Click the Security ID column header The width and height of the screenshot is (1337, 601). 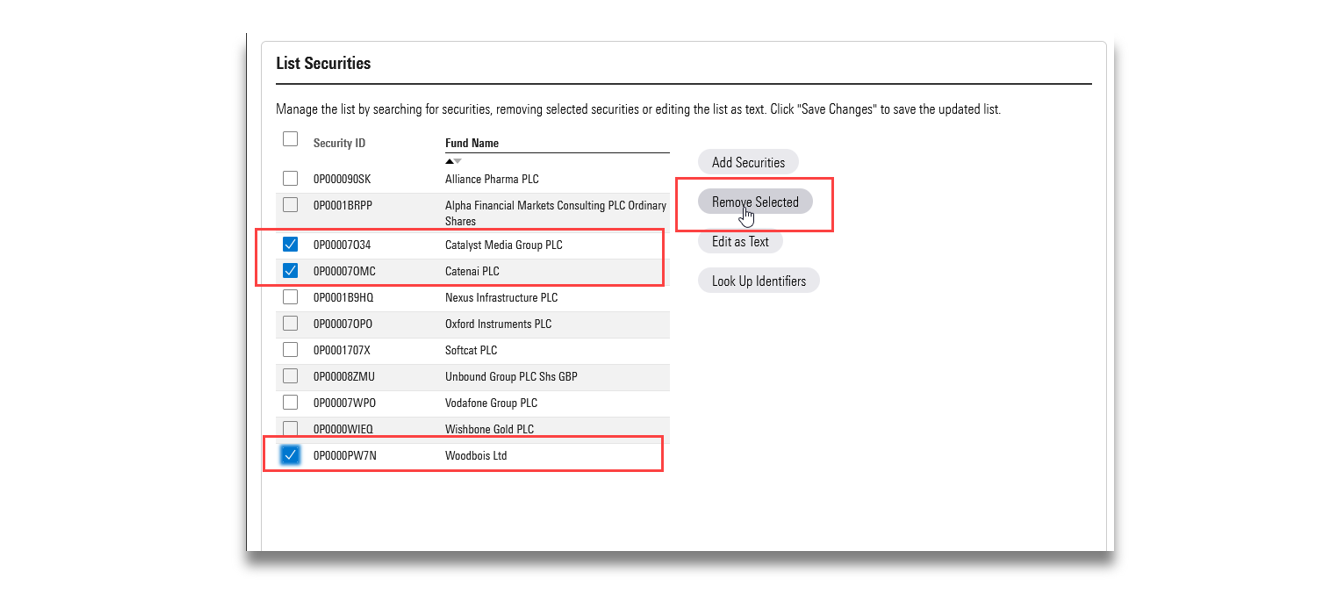[339, 142]
